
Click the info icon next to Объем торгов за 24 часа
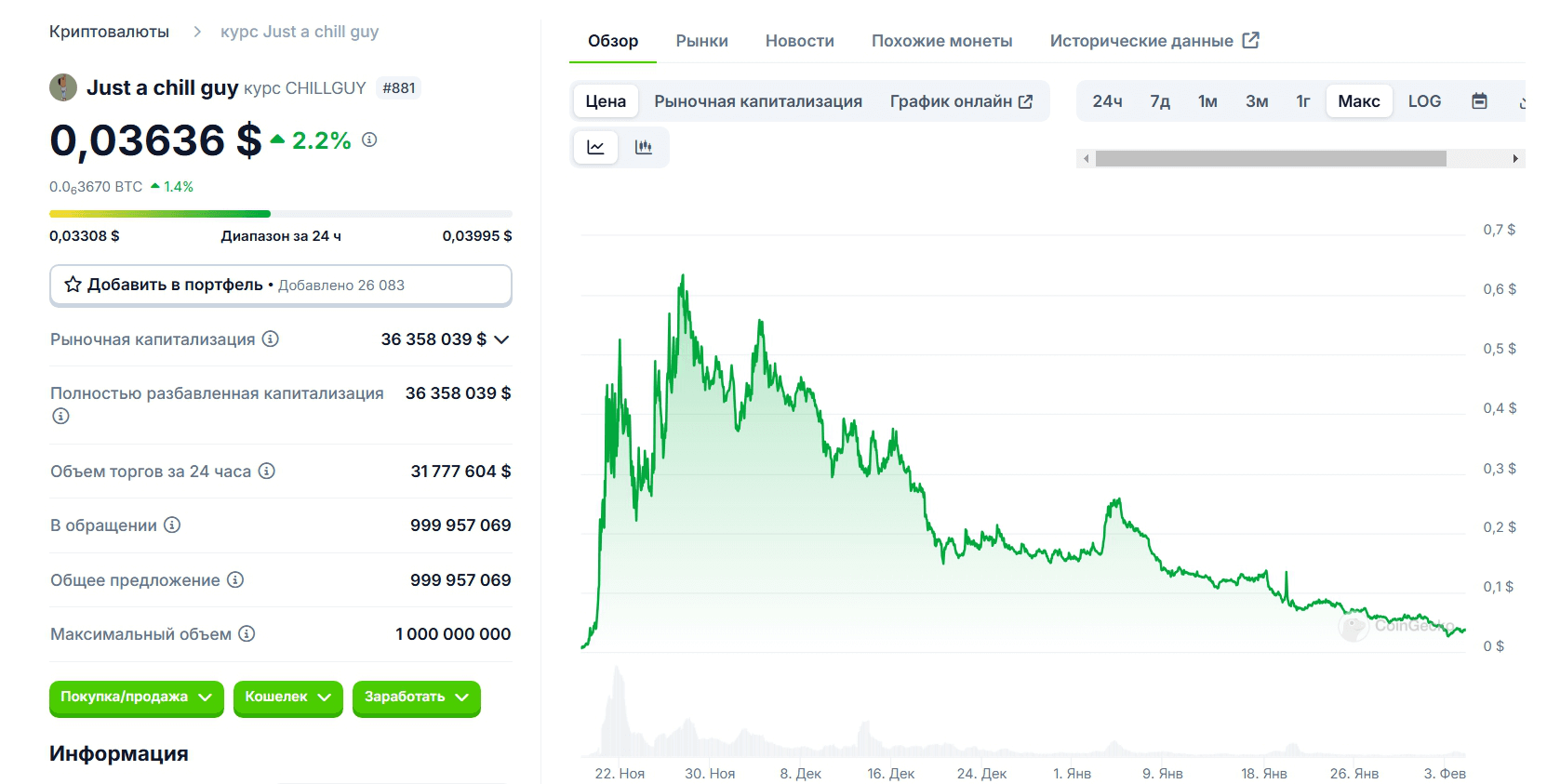click(266, 471)
